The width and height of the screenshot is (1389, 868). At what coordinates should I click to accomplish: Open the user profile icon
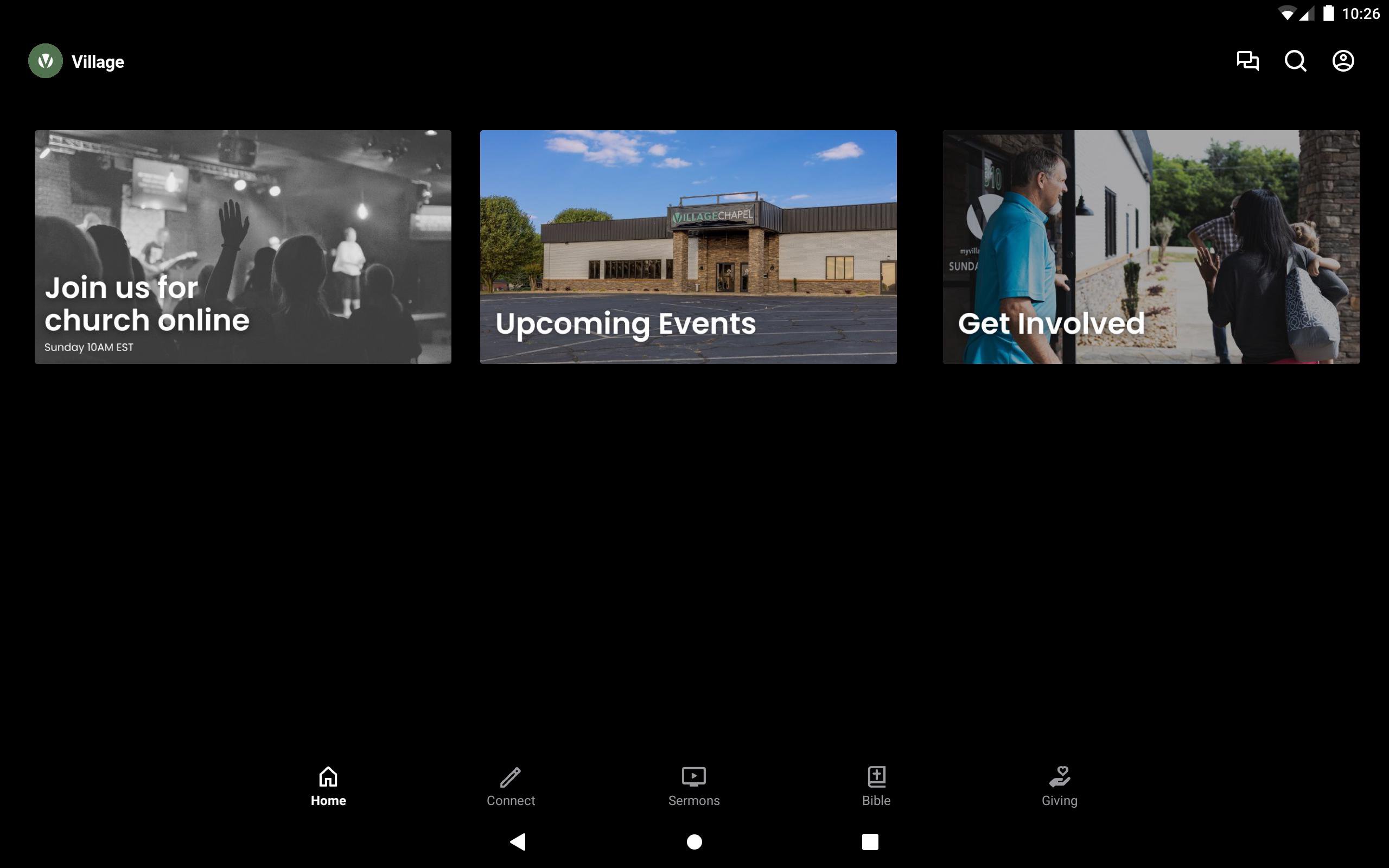tap(1342, 61)
